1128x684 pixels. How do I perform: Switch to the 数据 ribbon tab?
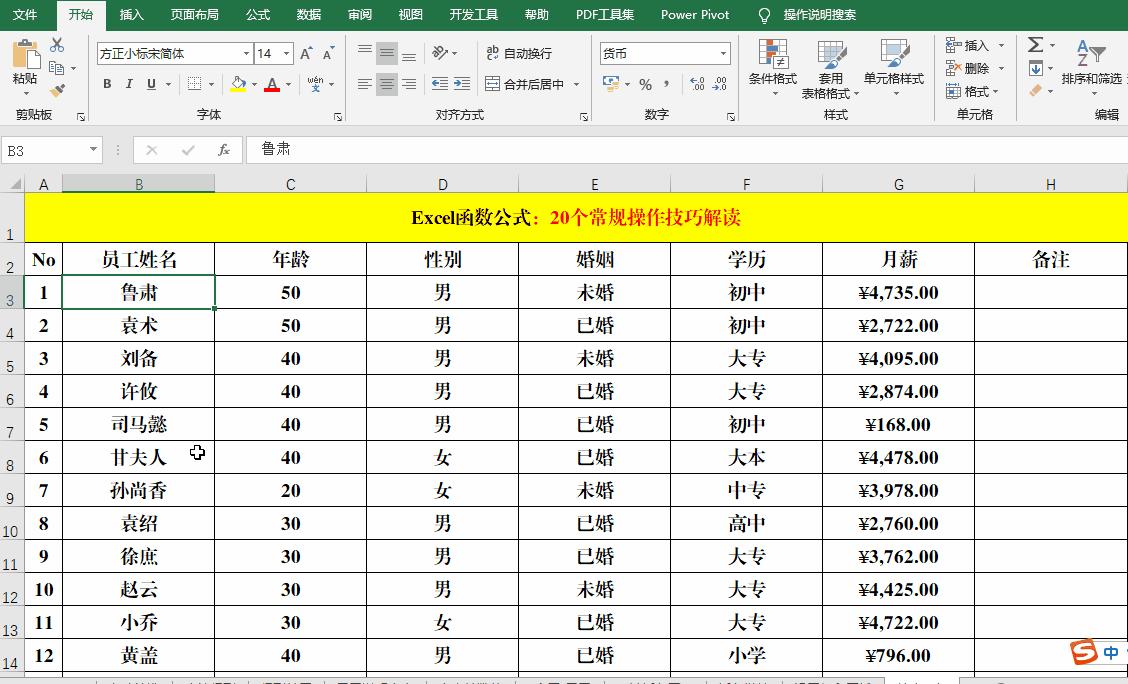click(307, 15)
